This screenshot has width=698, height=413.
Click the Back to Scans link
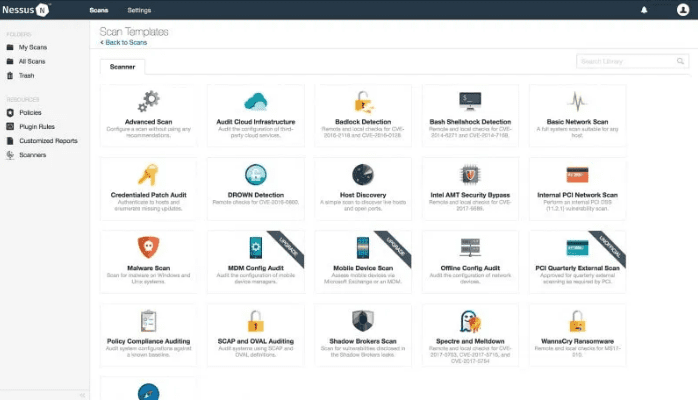124,43
